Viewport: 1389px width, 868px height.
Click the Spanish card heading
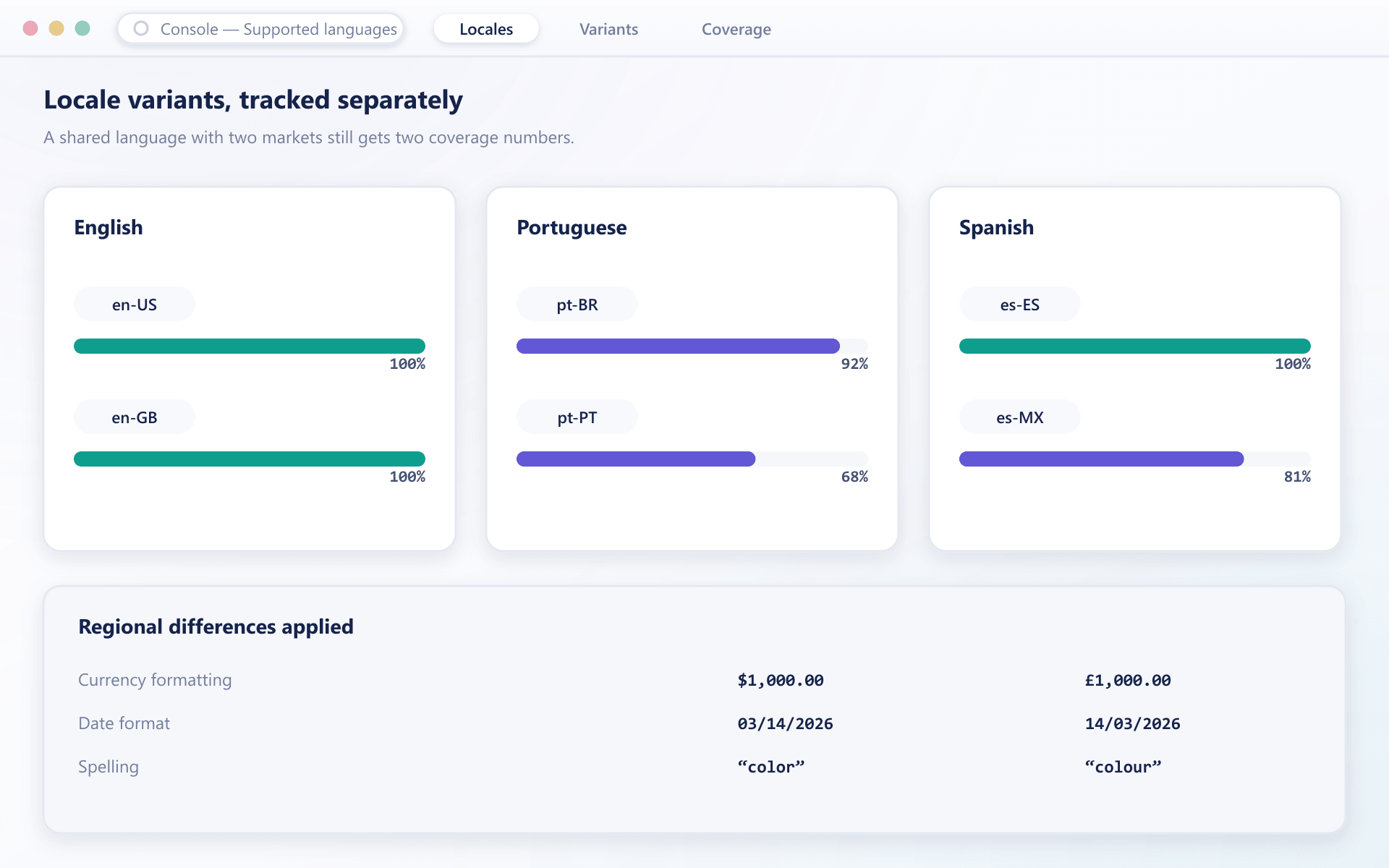[x=996, y=227]
